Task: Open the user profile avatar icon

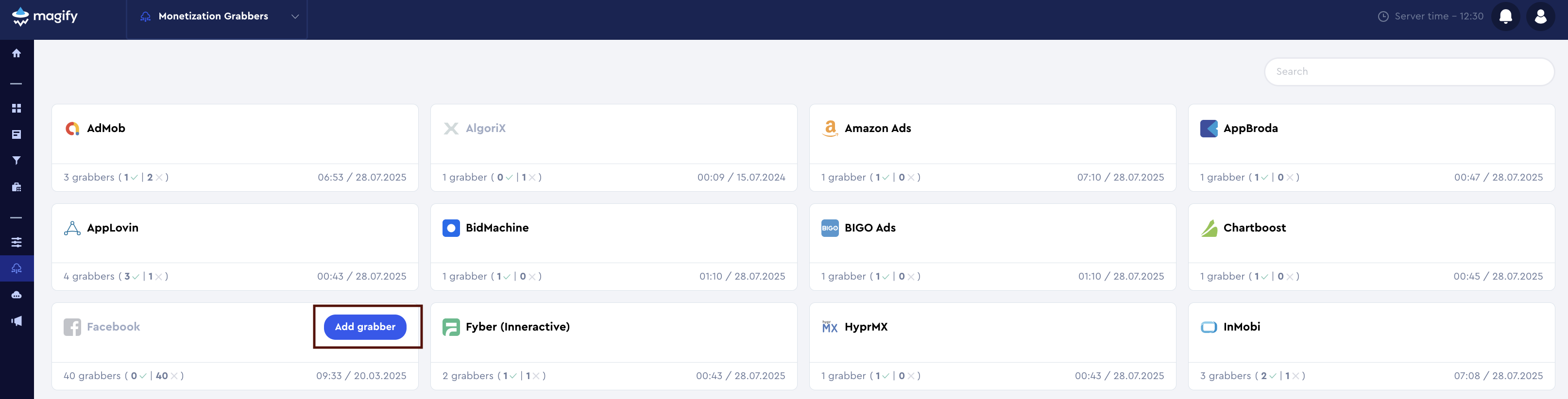Action: click(1540, 17)
